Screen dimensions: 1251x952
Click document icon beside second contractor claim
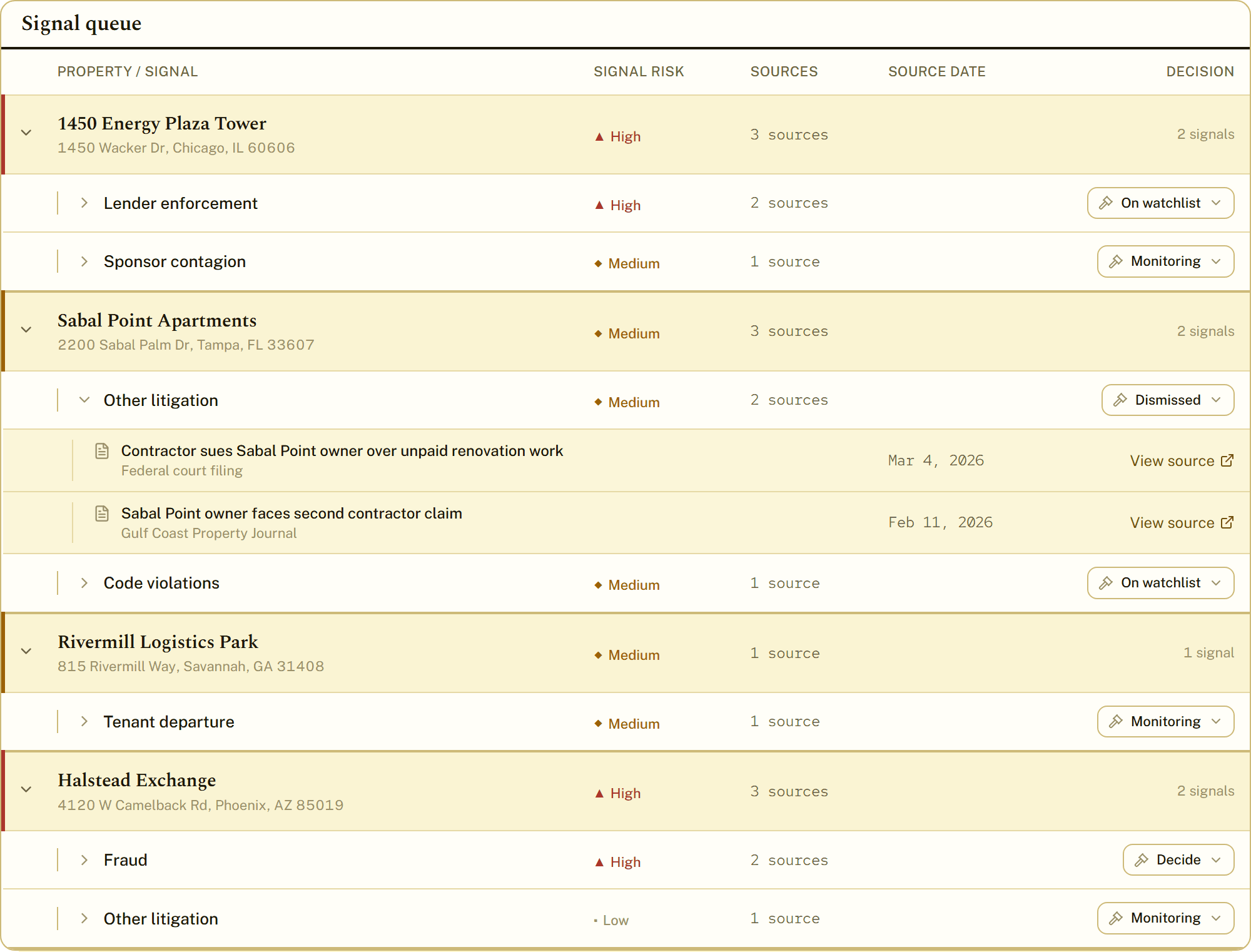click(x=102, y=514)
